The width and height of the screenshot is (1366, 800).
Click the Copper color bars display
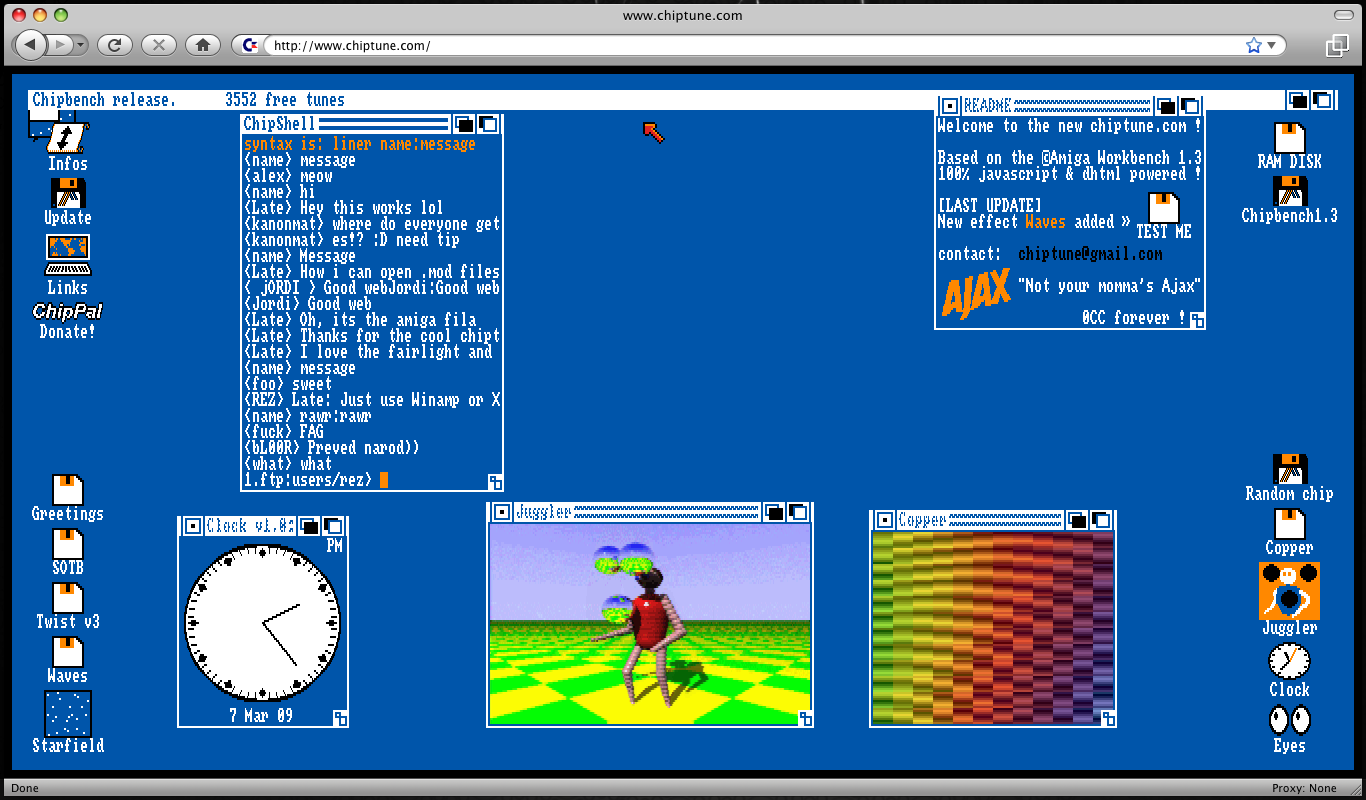[x=993, y=627]
